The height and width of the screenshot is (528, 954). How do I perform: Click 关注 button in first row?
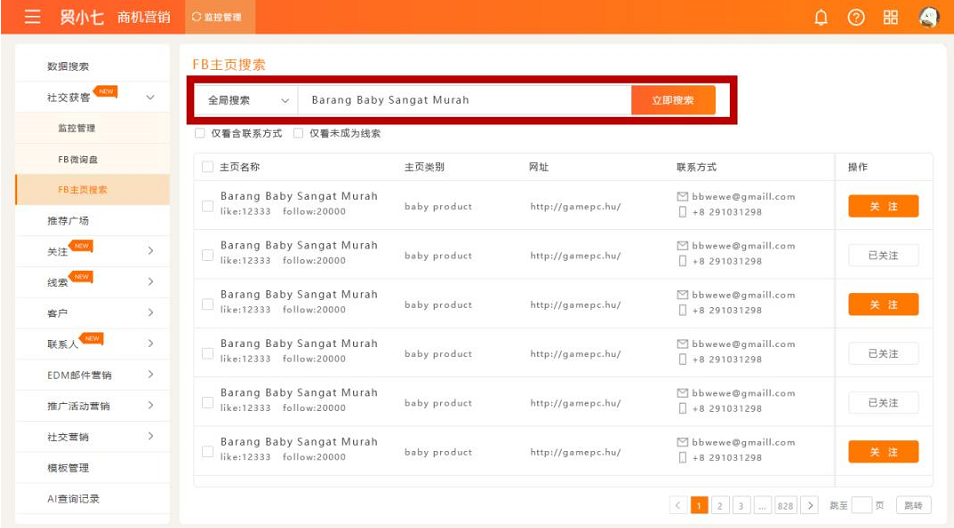tap(883, 206)
